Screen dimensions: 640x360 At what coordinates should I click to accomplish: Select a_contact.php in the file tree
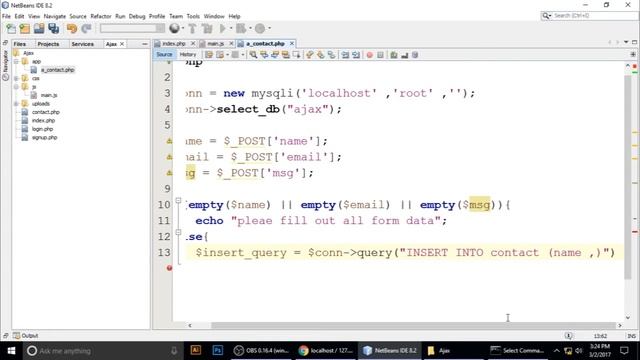(x=58, y=70)
